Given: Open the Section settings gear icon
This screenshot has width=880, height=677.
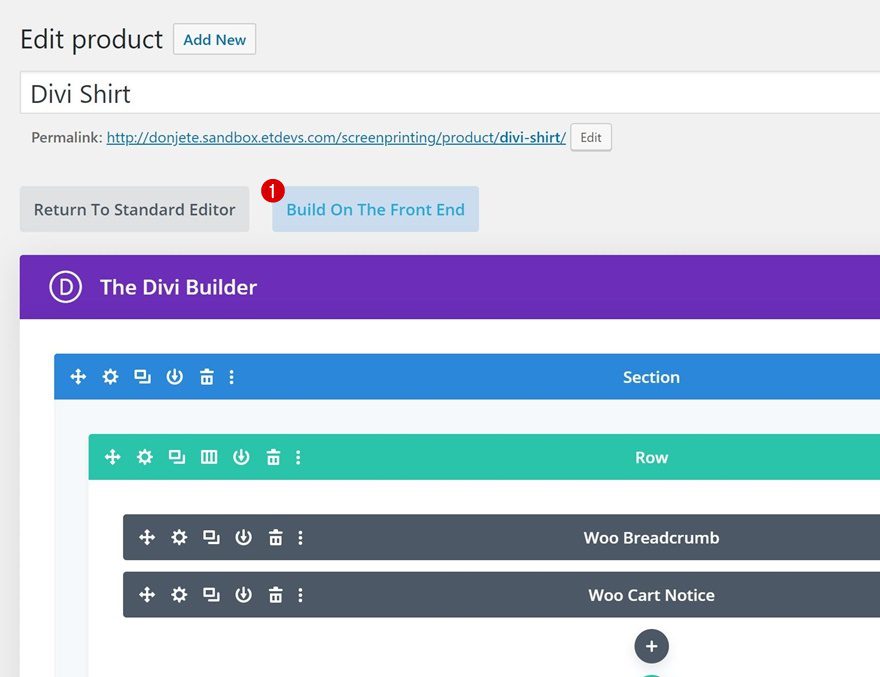Looking at the screenshot, I should tap(110, 377).
